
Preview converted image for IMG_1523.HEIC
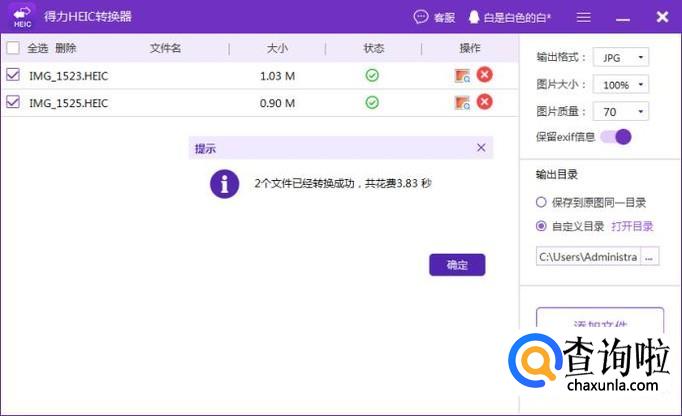point(462,76)
